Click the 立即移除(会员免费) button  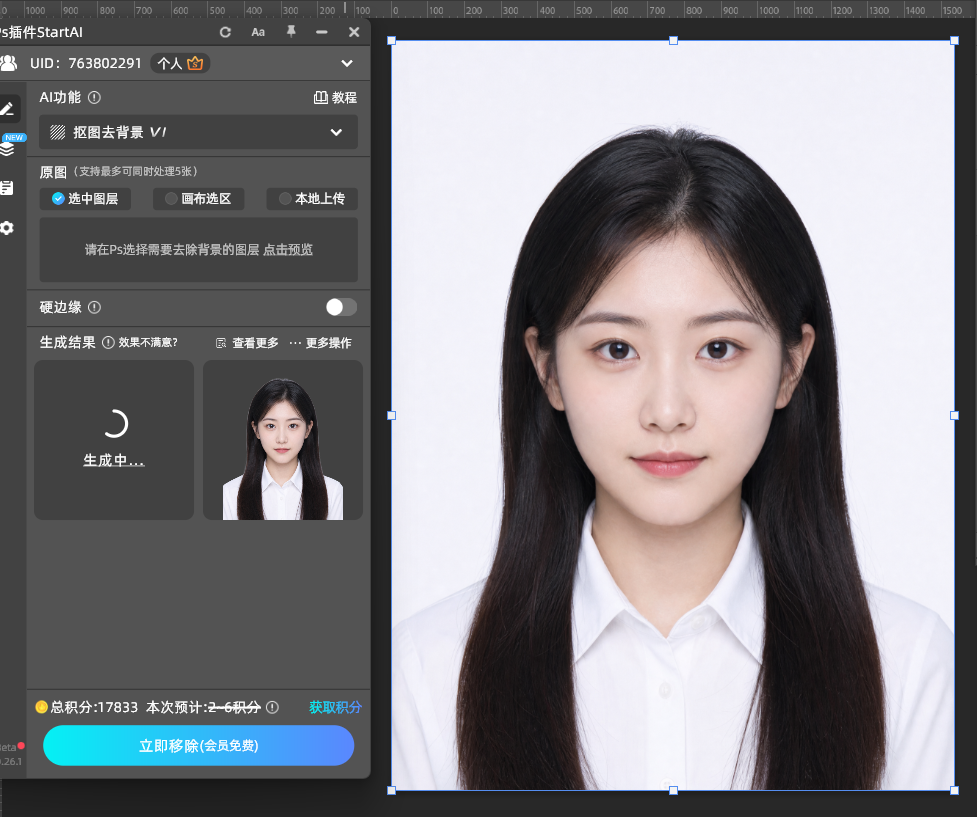point(199,745)
